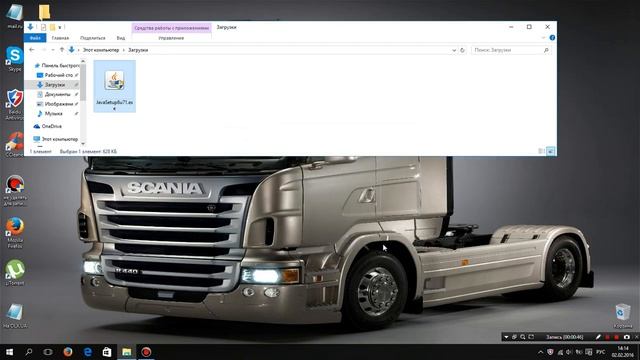
Task: Open Этот компьютер in navigation pane
Action: [56, 139]
